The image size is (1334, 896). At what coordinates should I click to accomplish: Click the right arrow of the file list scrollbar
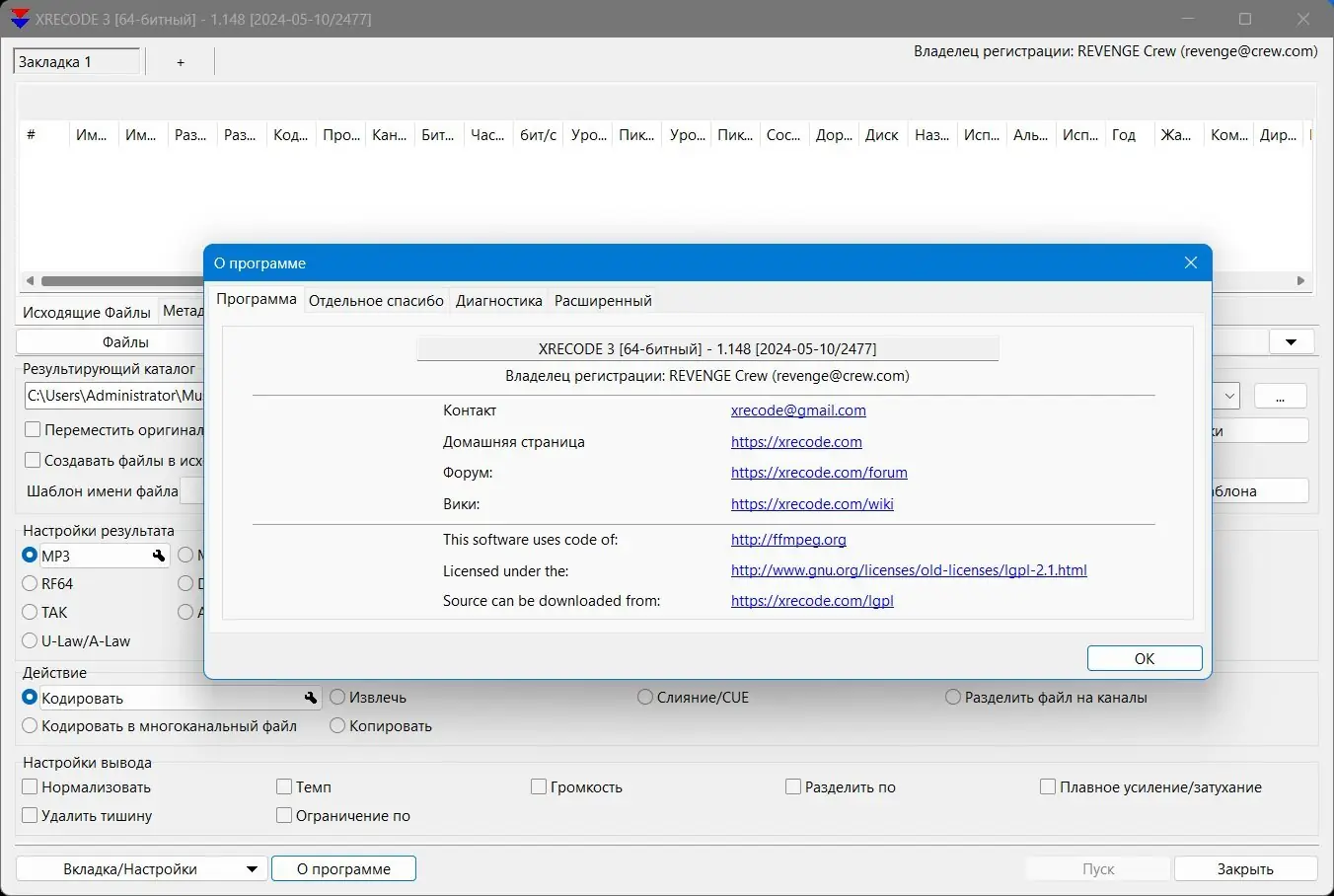1300,281
